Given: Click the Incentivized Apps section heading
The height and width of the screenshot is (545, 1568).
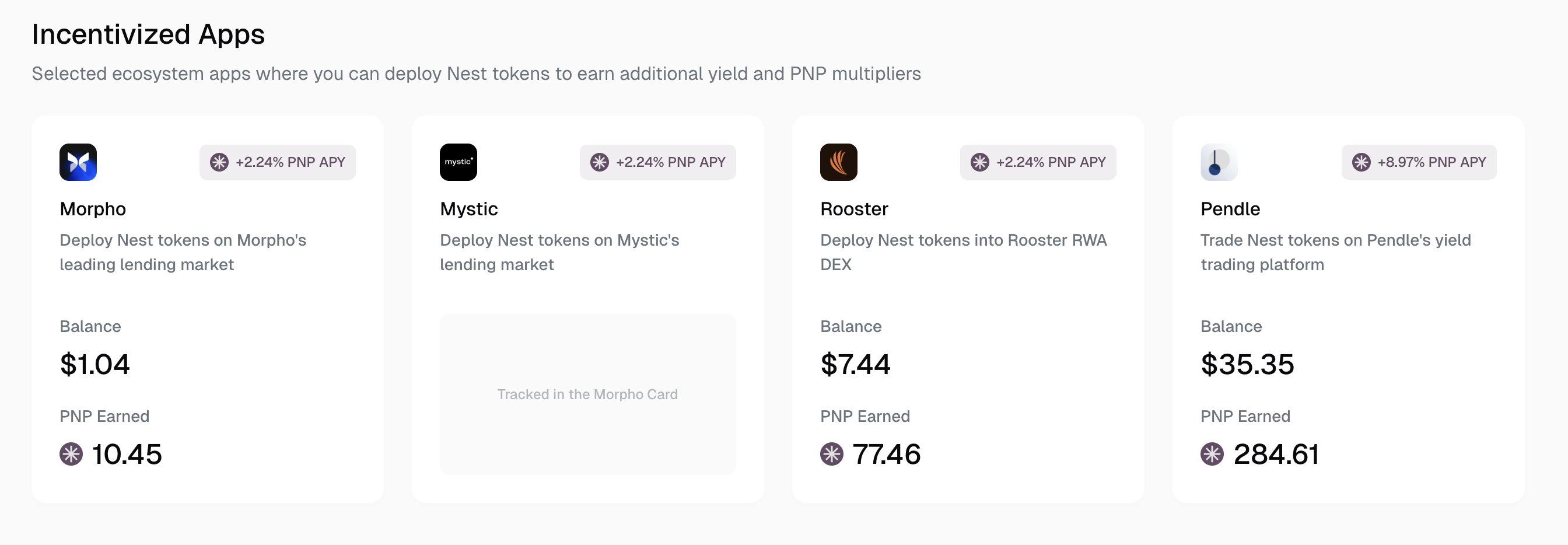Looking at the screenshot, I should click(x=148, y=34).
